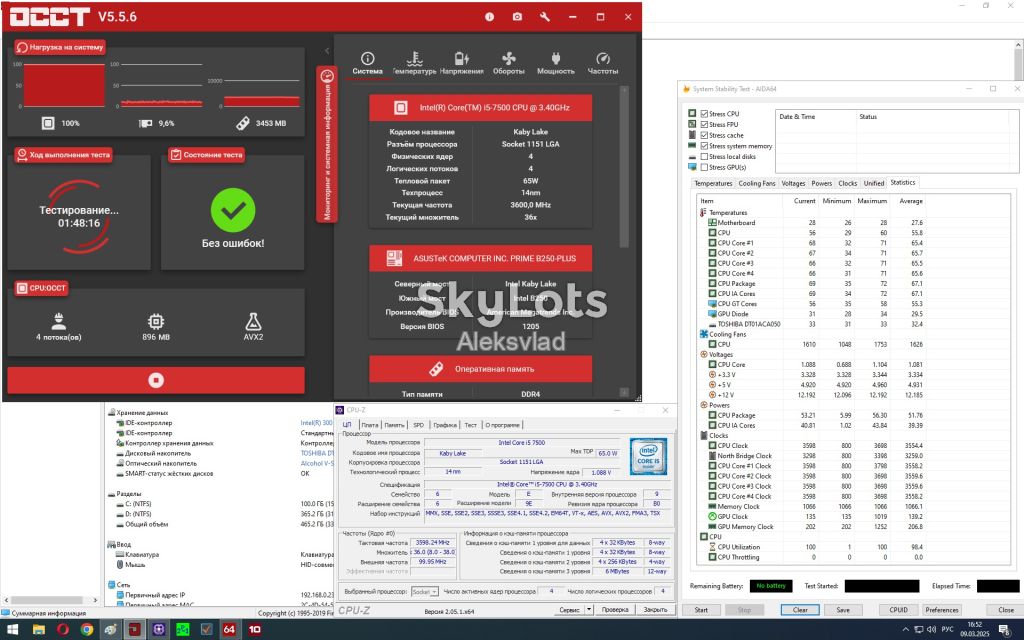Toggle Stress system memory checkbox

[704, 146]
